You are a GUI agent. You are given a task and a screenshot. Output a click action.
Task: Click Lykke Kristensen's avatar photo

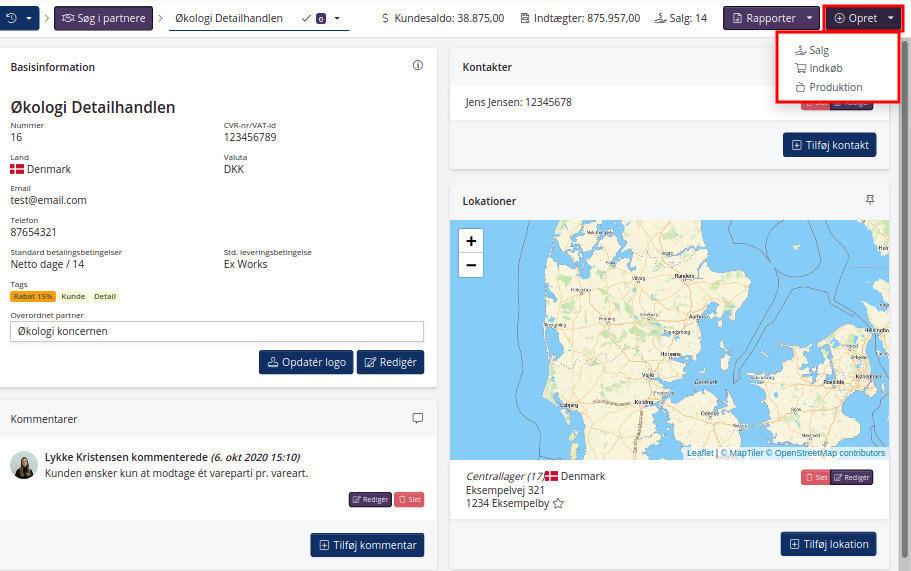pyautogui.click(x=24, y=465)
